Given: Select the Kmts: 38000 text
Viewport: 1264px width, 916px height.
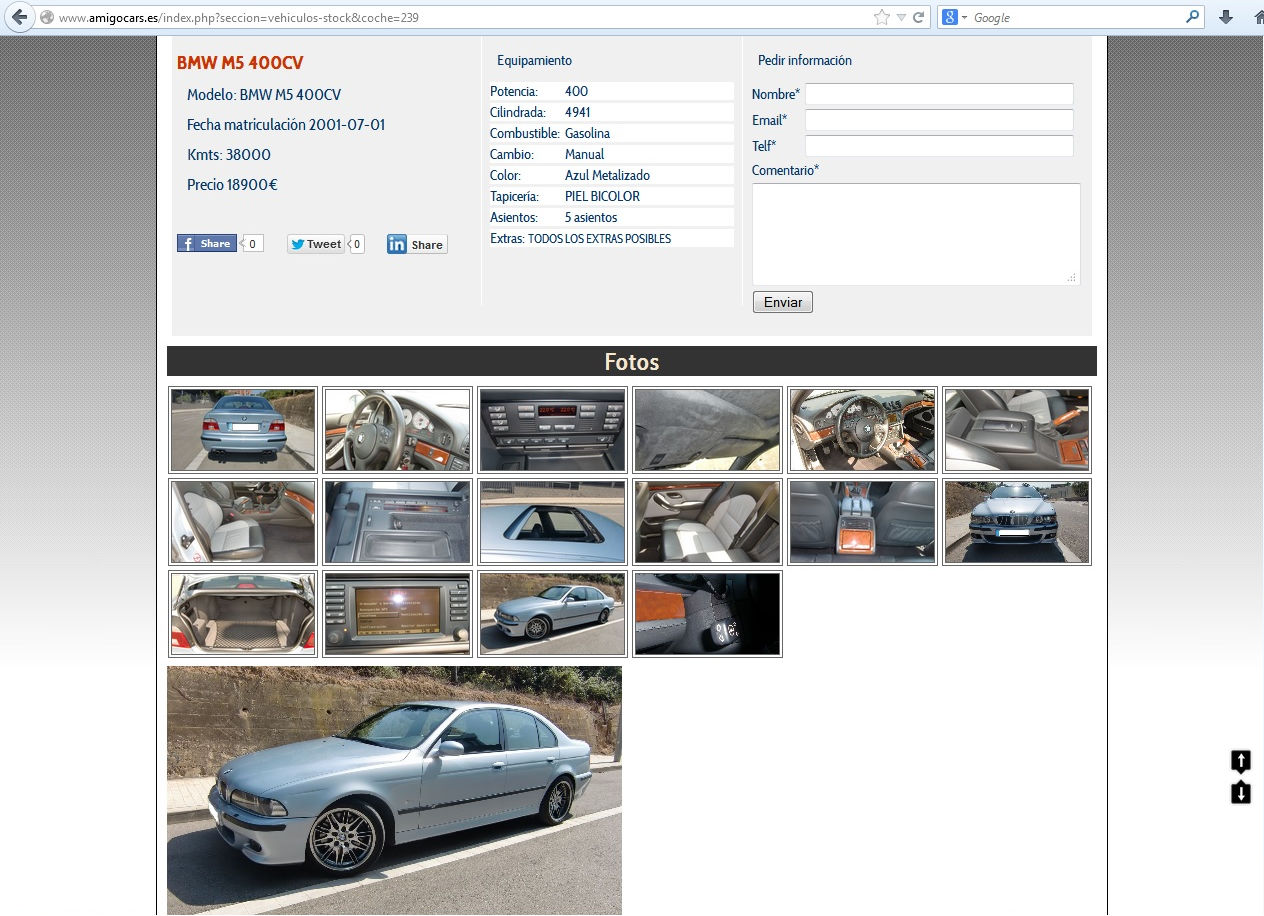Looking at the screenshot, I should 229,155.
